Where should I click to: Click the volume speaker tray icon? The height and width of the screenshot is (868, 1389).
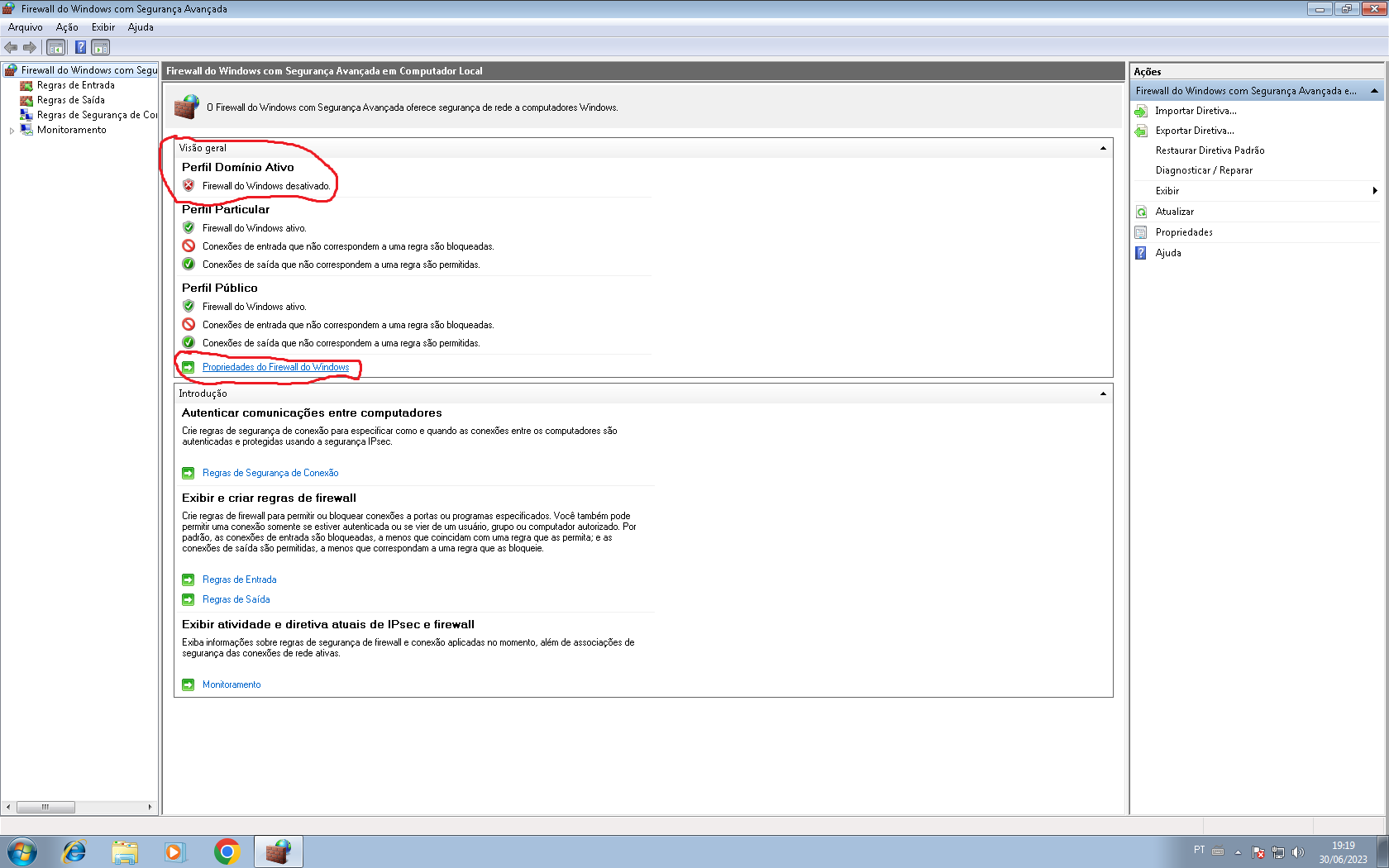(1298, 852)
